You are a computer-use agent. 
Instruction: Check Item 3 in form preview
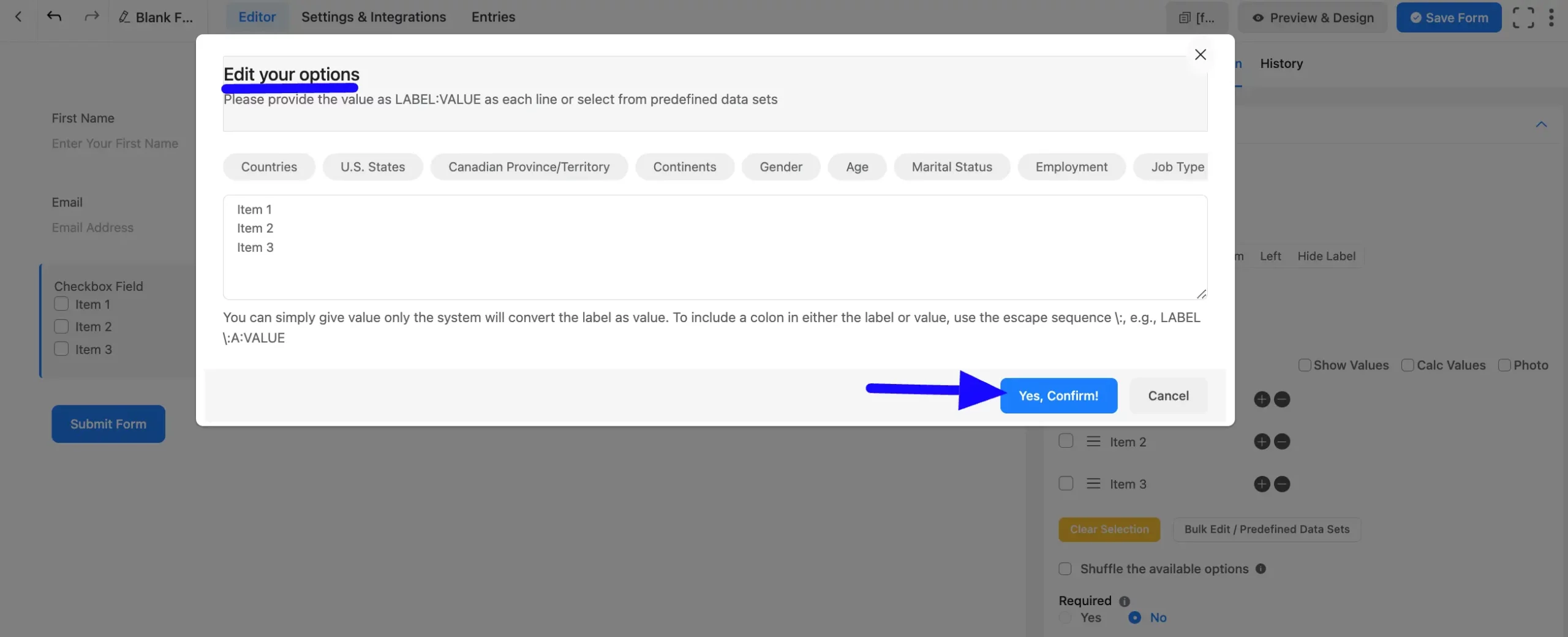point(61,349)
